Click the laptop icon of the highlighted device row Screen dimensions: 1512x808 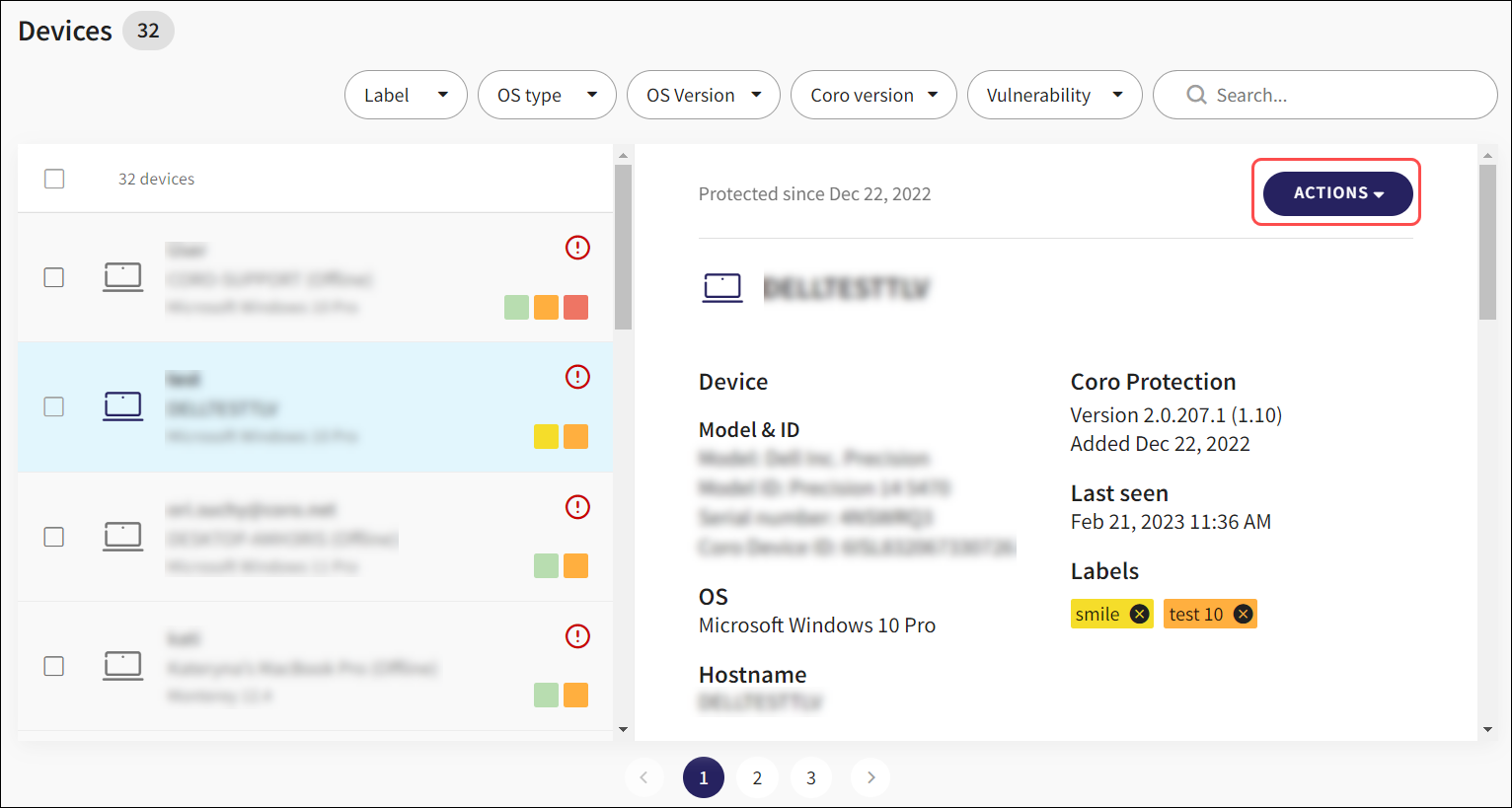(x=122, y=405)
